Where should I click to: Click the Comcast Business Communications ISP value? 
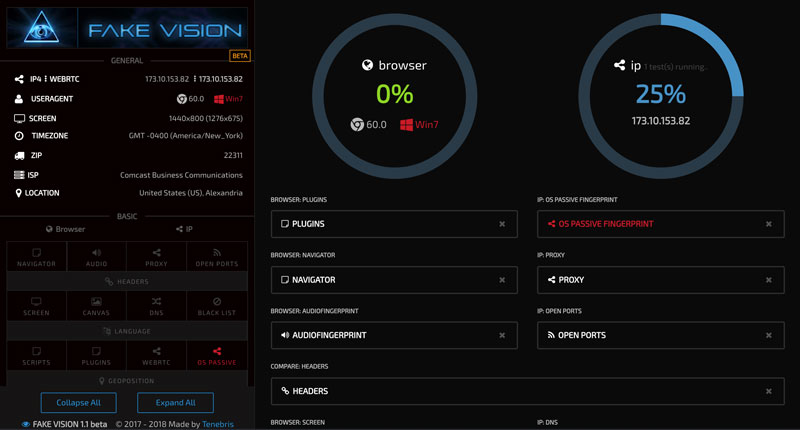click(x=181, y=175)
